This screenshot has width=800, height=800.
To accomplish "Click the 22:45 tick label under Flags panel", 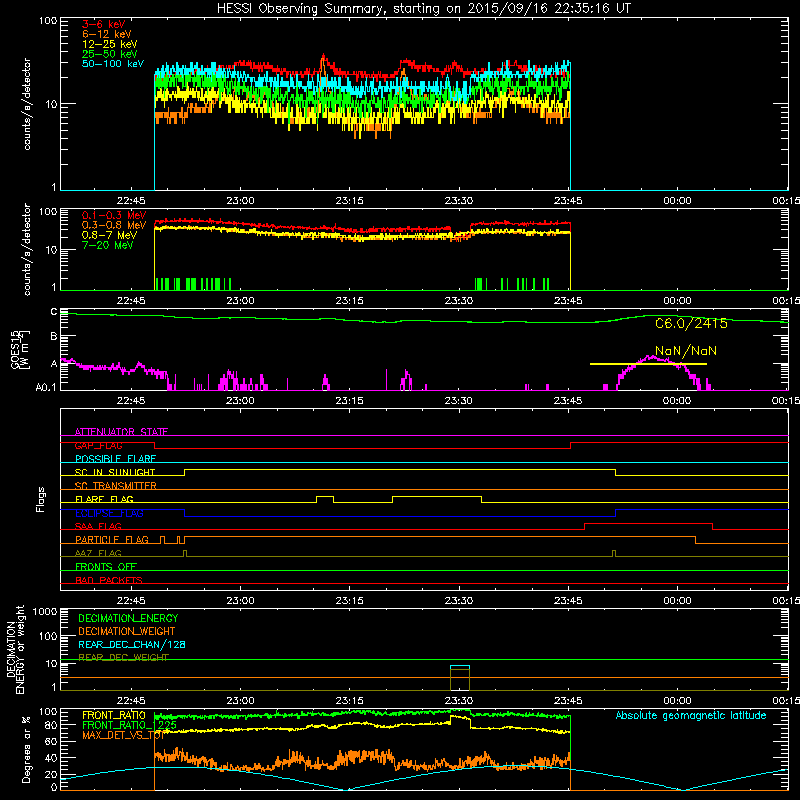I will pos(131,601).
